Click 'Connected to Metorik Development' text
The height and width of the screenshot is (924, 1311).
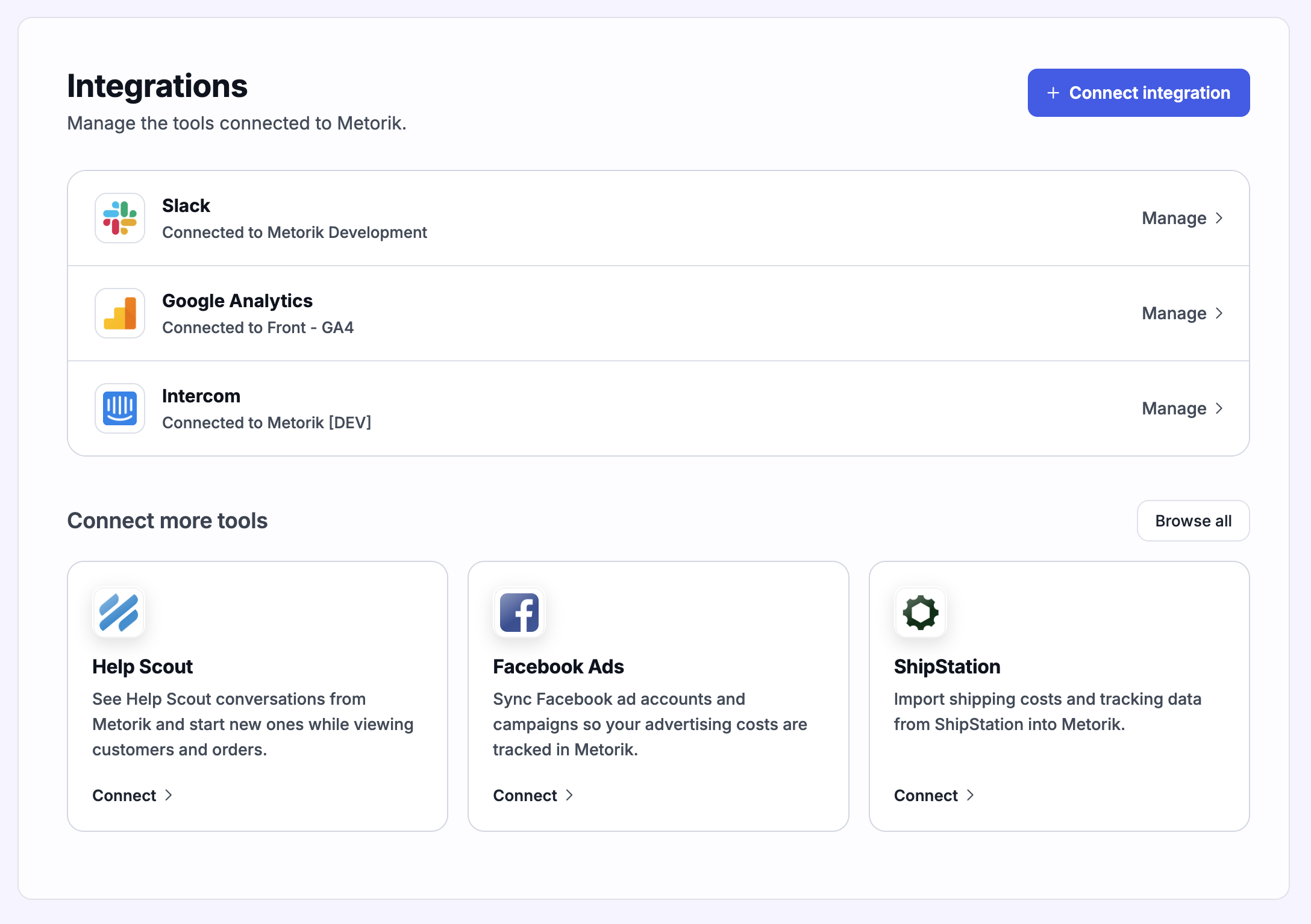click(295, 233)
